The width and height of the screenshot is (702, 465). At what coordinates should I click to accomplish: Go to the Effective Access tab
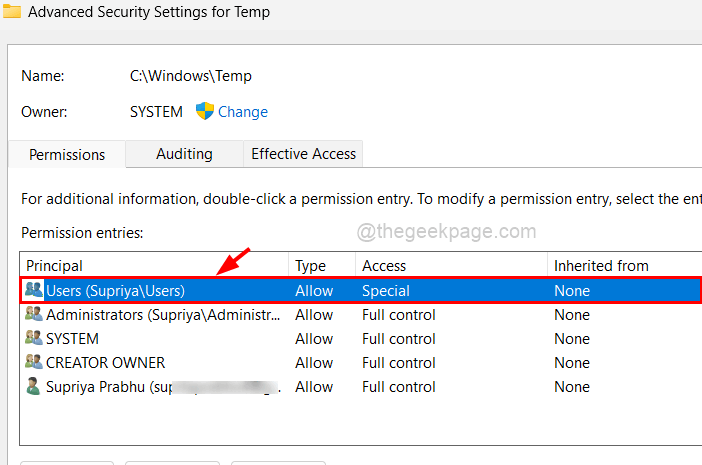click(x=303, y=154)
